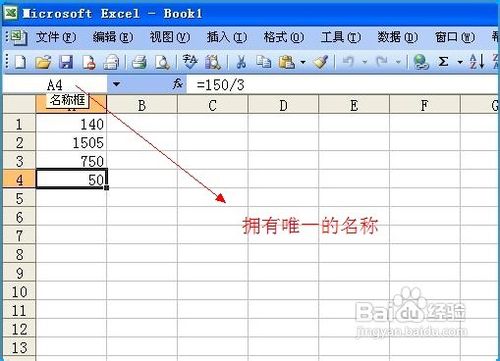Save the workbook with floppy disk icon
500x361 pixels.
tap(66, 62)
